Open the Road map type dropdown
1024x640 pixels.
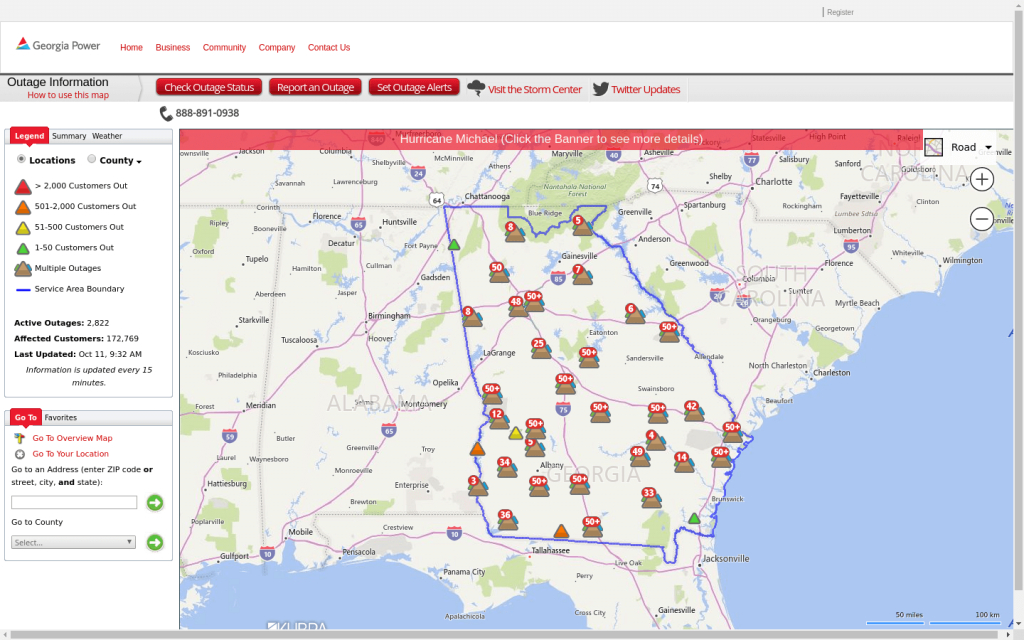(960, 147)
